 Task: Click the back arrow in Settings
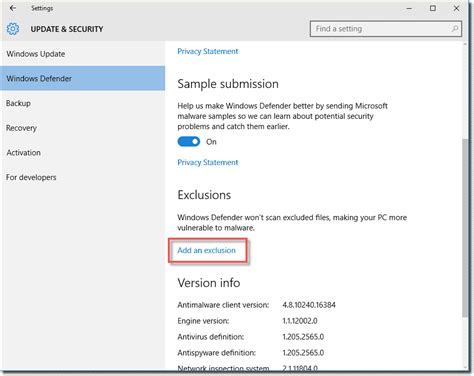[x=13, y=8]
